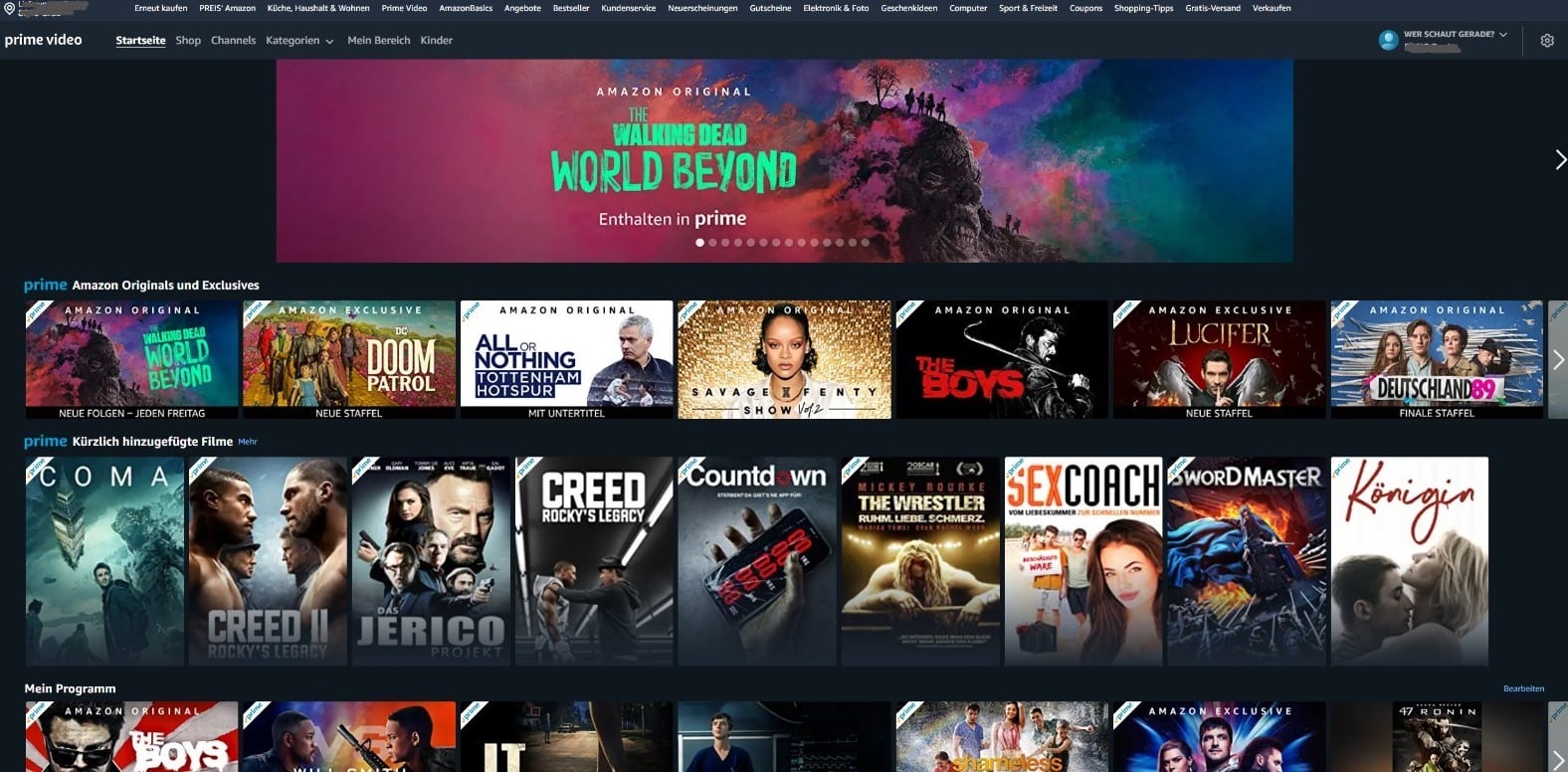Open the Shop tab
The image size is (1568, 772).
pyautogui.click(x=188, y=41)
